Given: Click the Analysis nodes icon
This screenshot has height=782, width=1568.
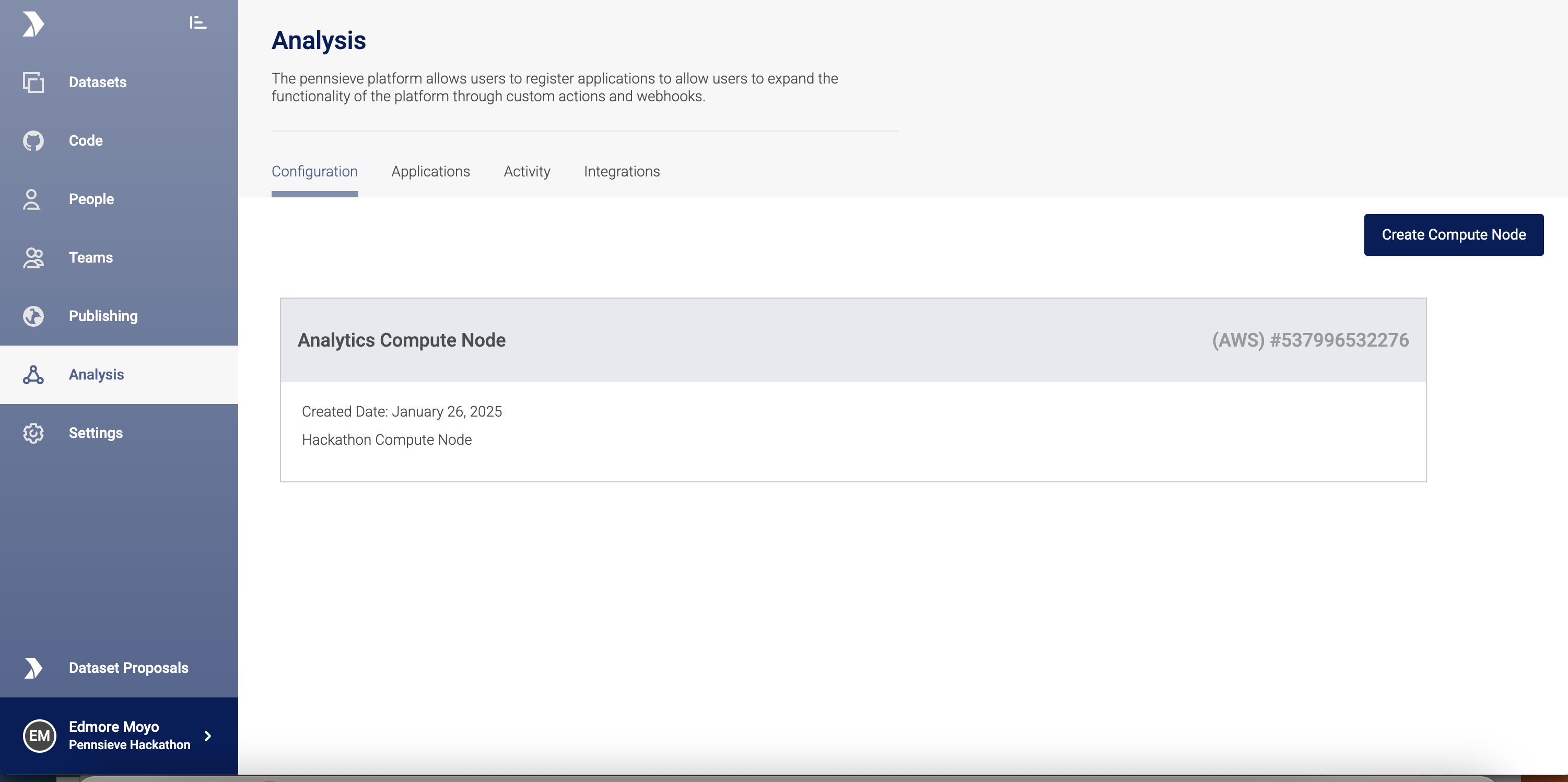Looking at the screenshot, I should point(33,375).
